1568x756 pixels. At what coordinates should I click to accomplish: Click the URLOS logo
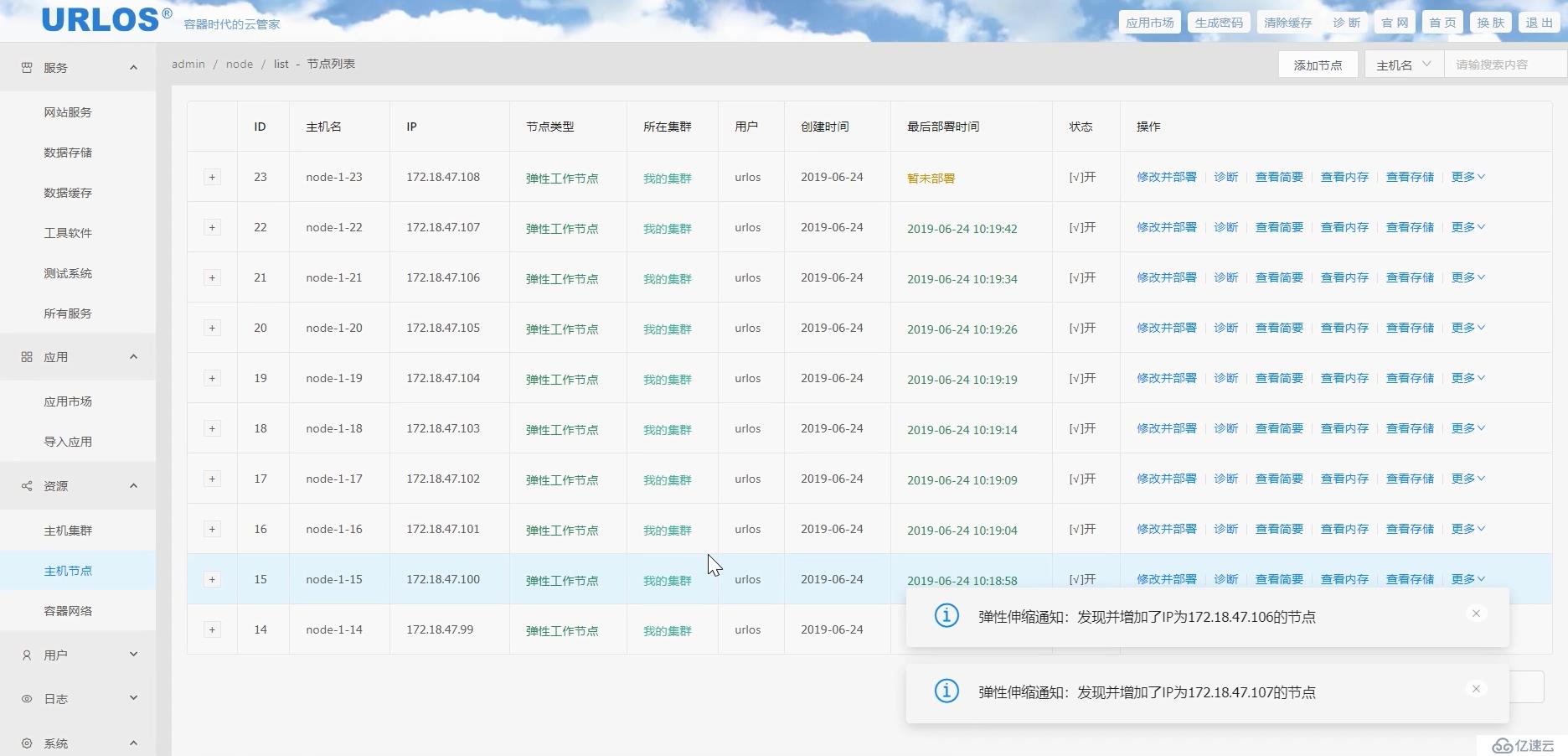[x=107, y=19]
